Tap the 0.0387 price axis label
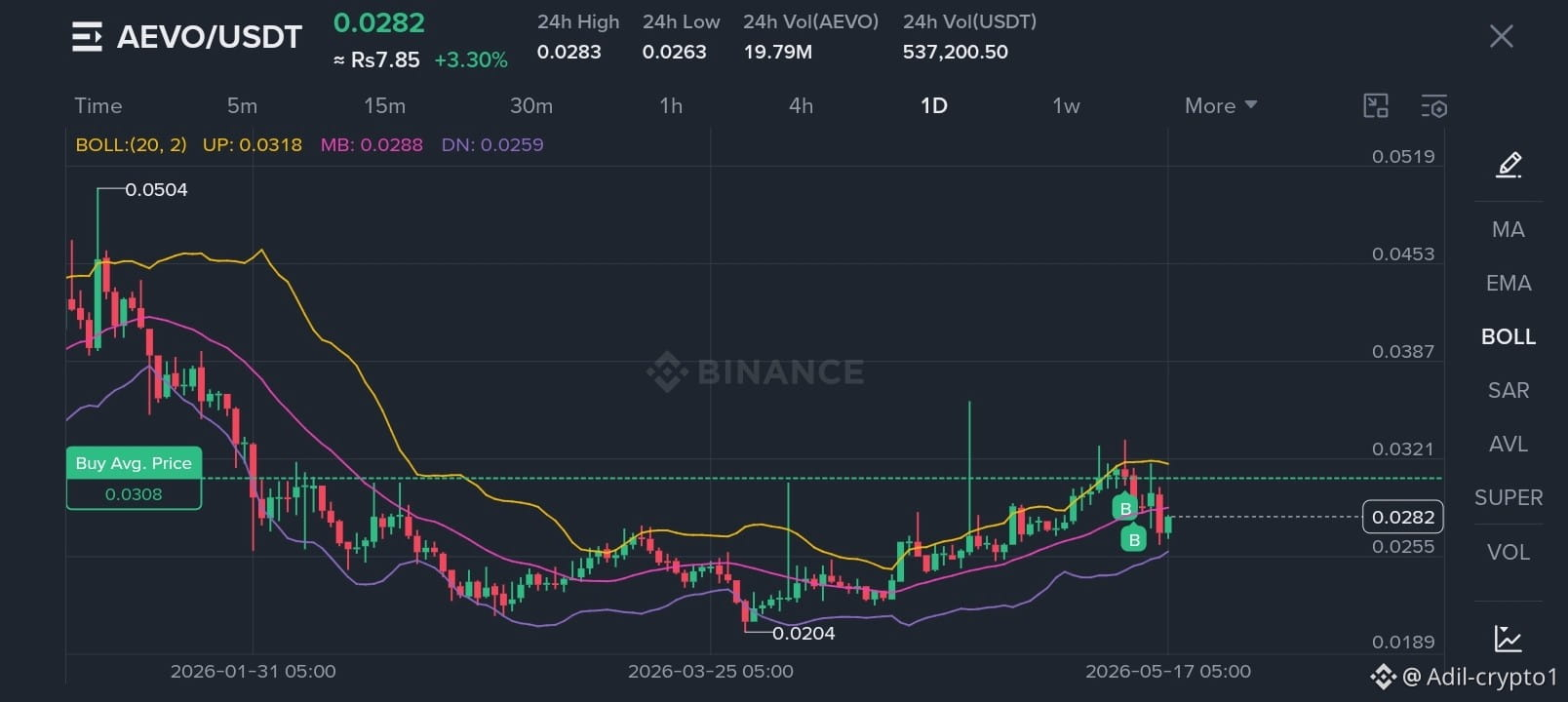Screen dimensions: 1568x702 point(1403,351)
